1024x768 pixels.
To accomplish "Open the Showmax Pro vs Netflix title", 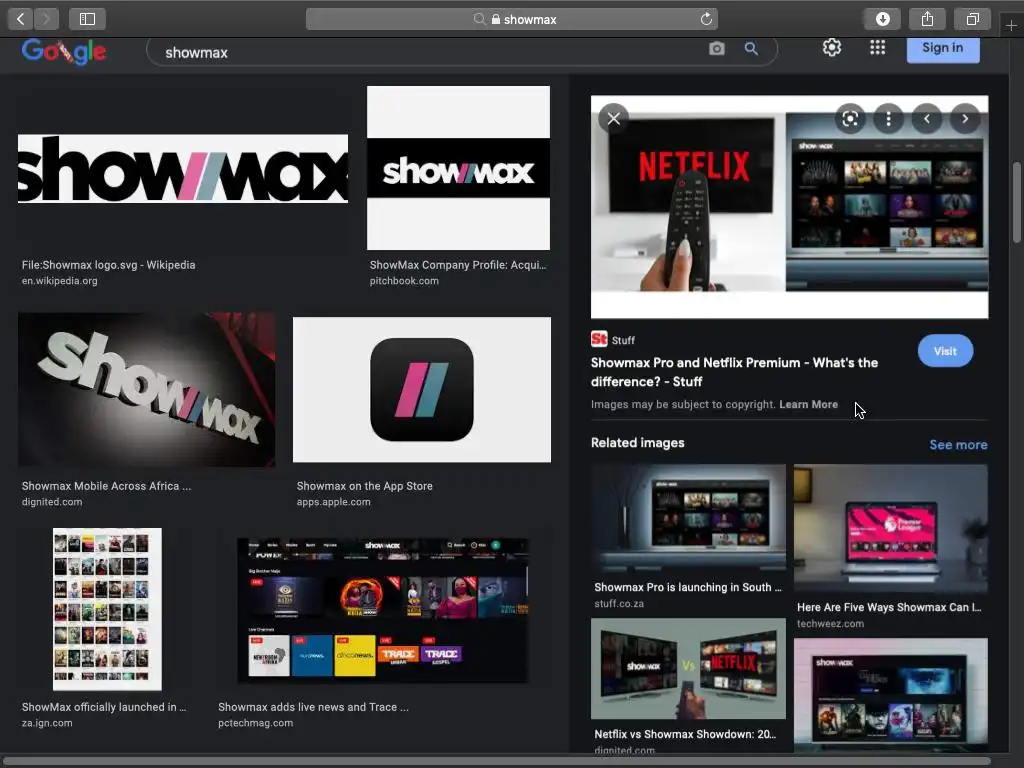I will pos(734,372).
